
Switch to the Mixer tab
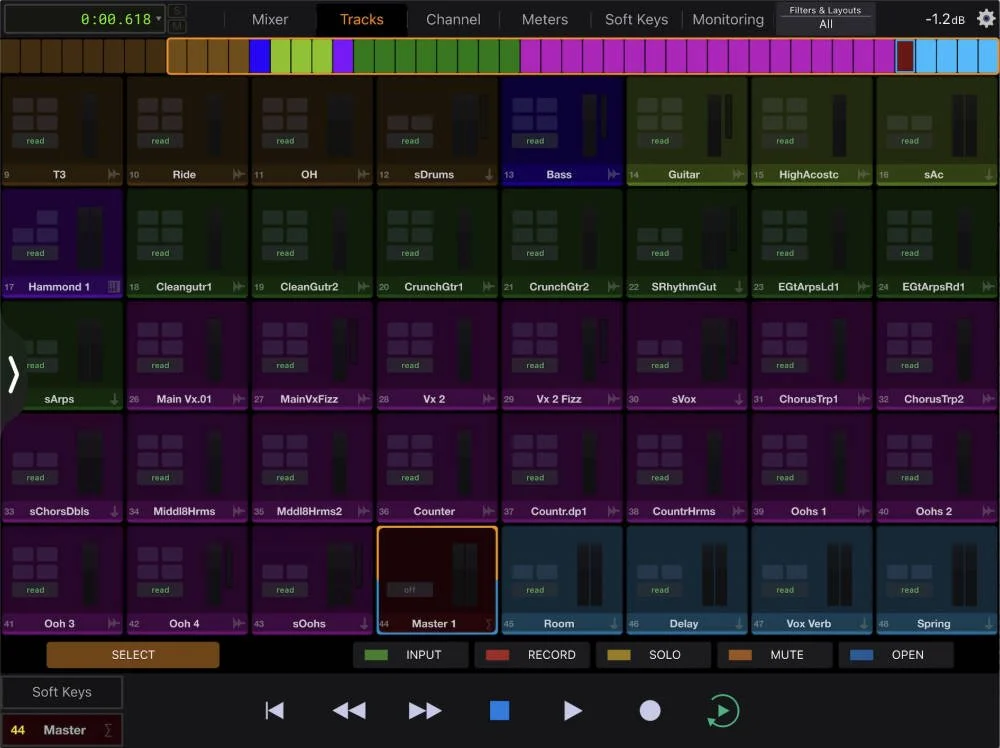coord(271,18)
